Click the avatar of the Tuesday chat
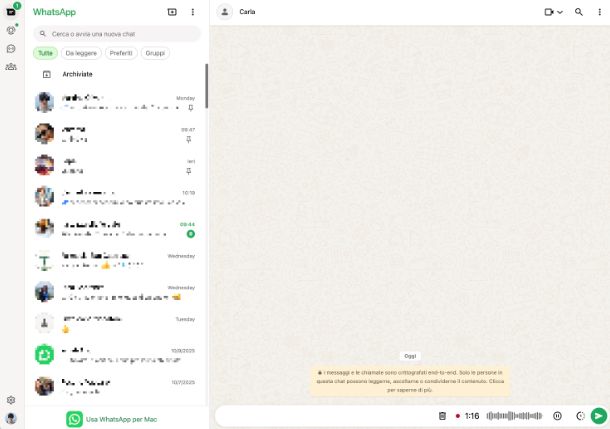 point(44,323)
